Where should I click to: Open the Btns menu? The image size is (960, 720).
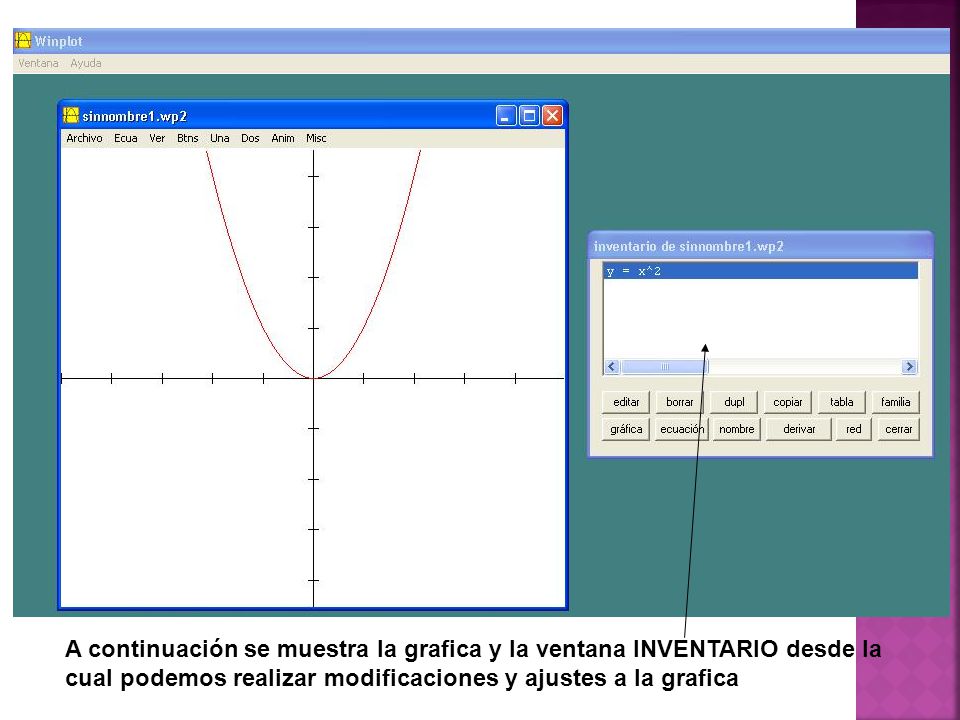(x=187, y=138)
